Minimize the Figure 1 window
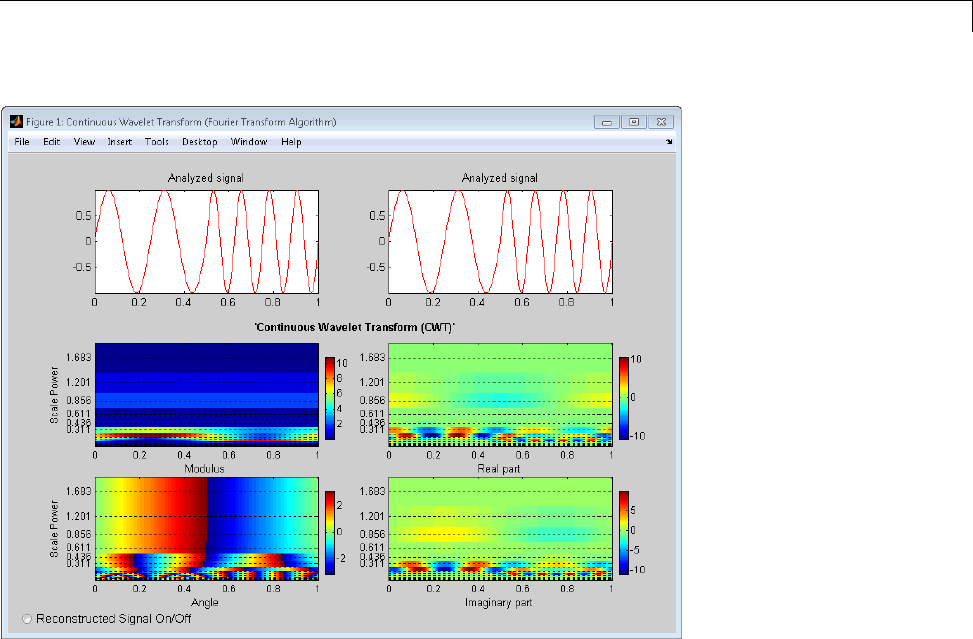 tap(607, 122)
